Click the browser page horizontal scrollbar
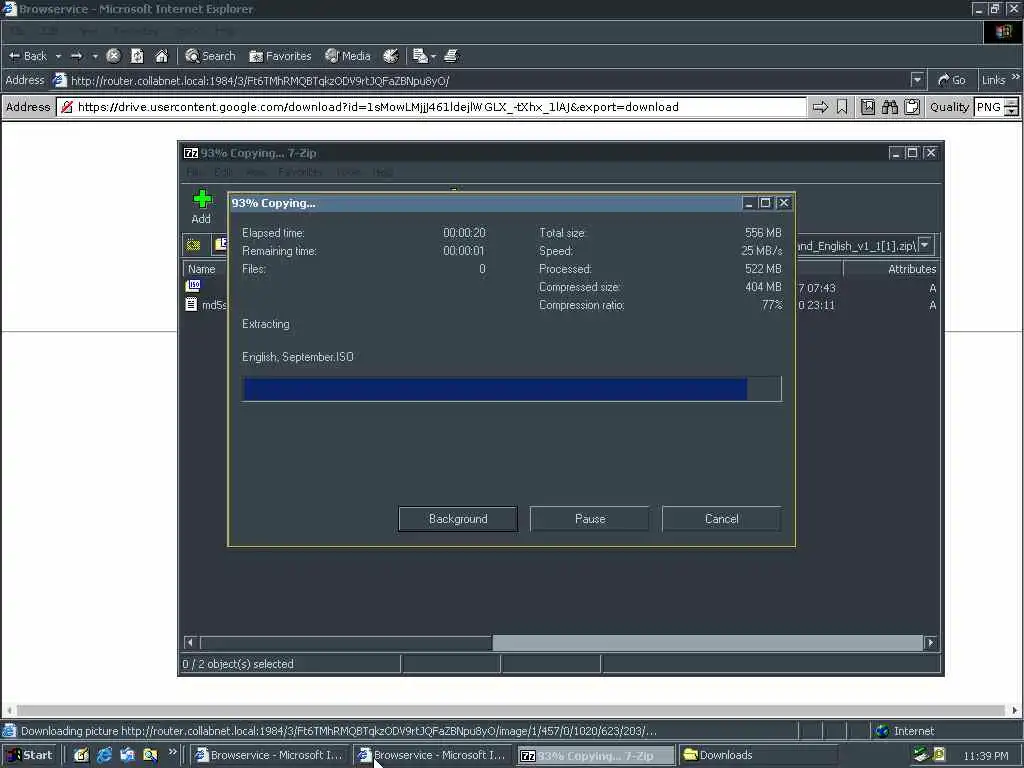 pyautogui.click(x=511, y=711)
